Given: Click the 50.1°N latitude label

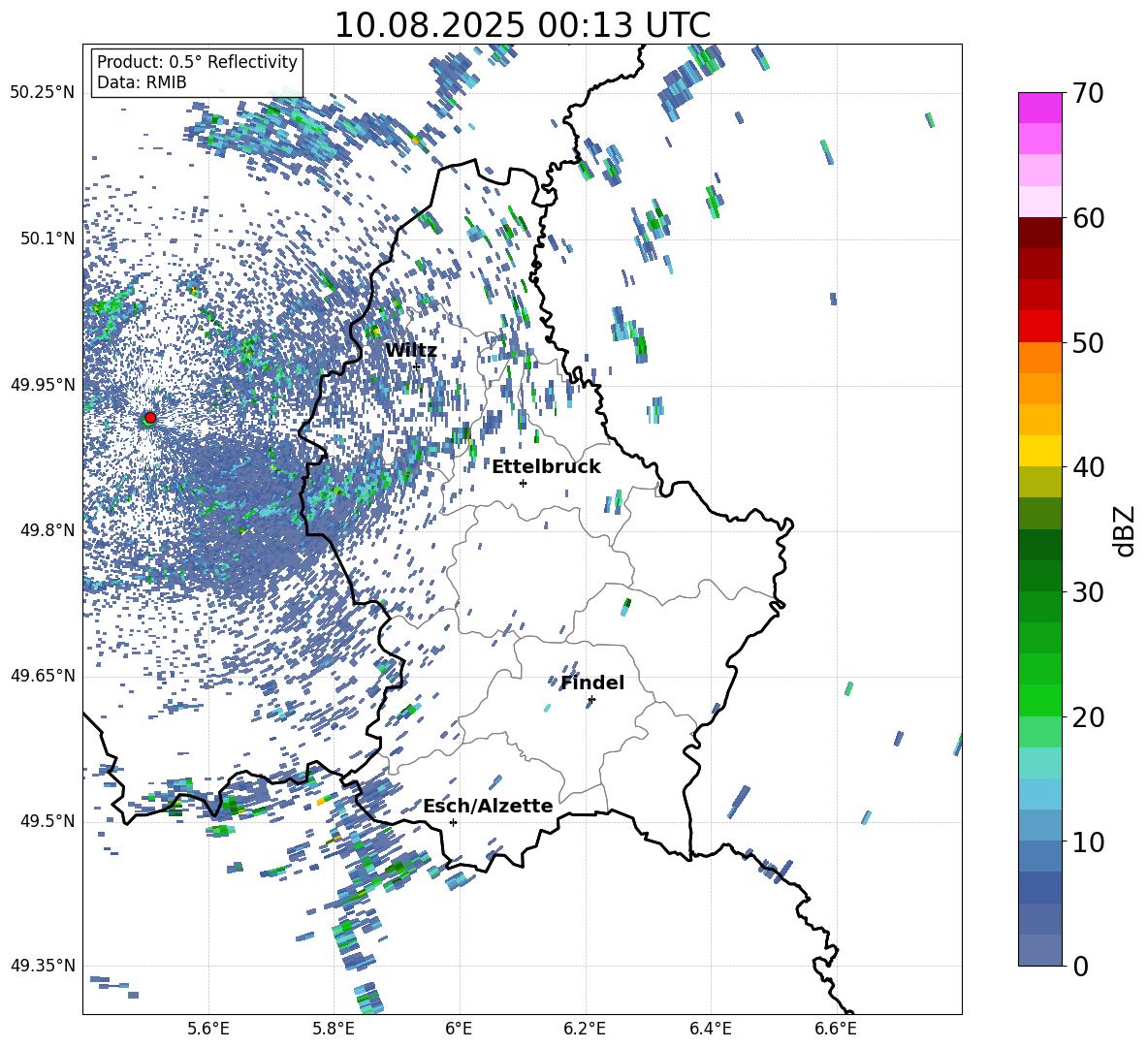Looking at the screenshot, I should tap(48, 239).
